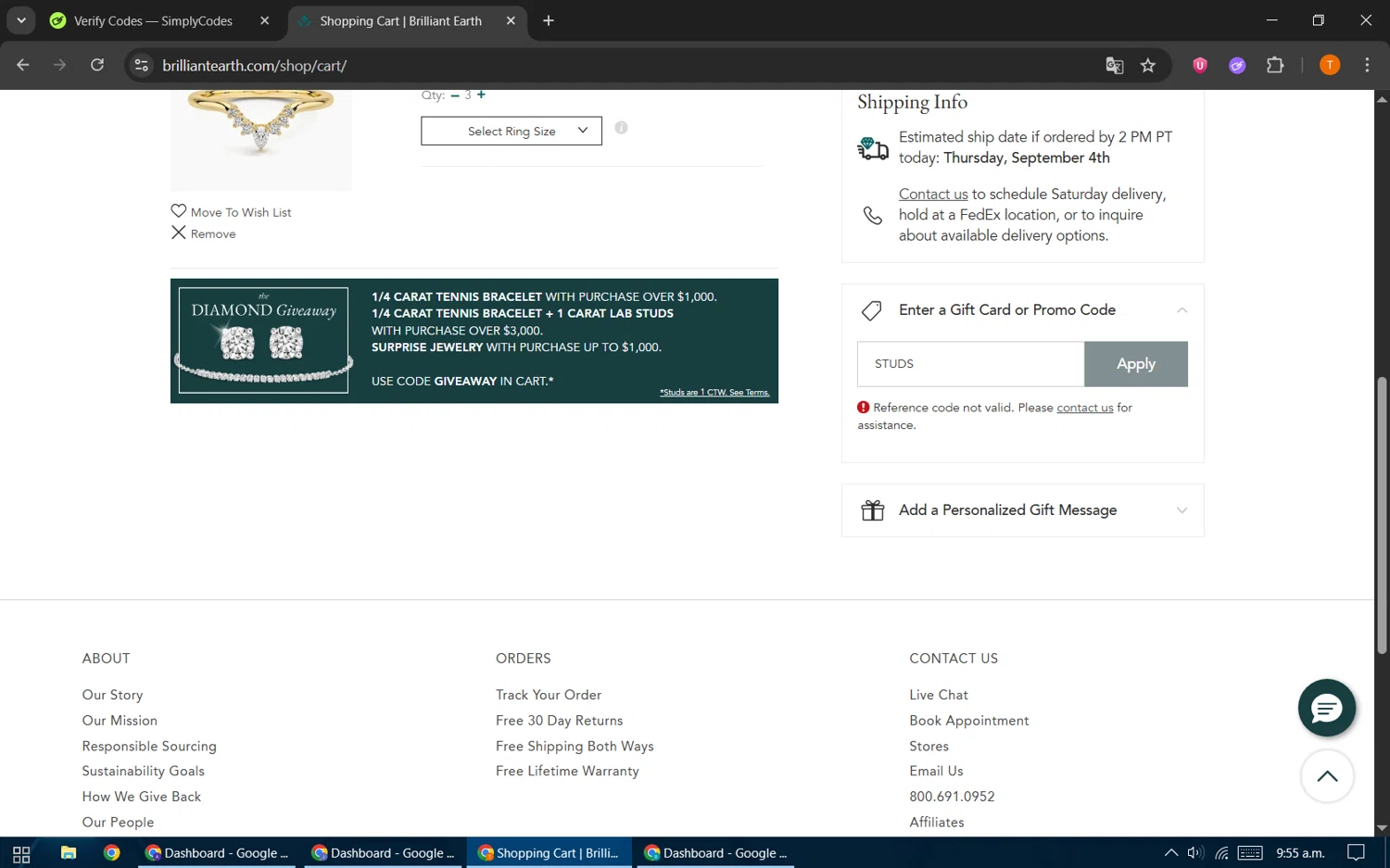Open Book Appointment footer link
This screenshot has width=1390, height=868.
click(969, 721)
